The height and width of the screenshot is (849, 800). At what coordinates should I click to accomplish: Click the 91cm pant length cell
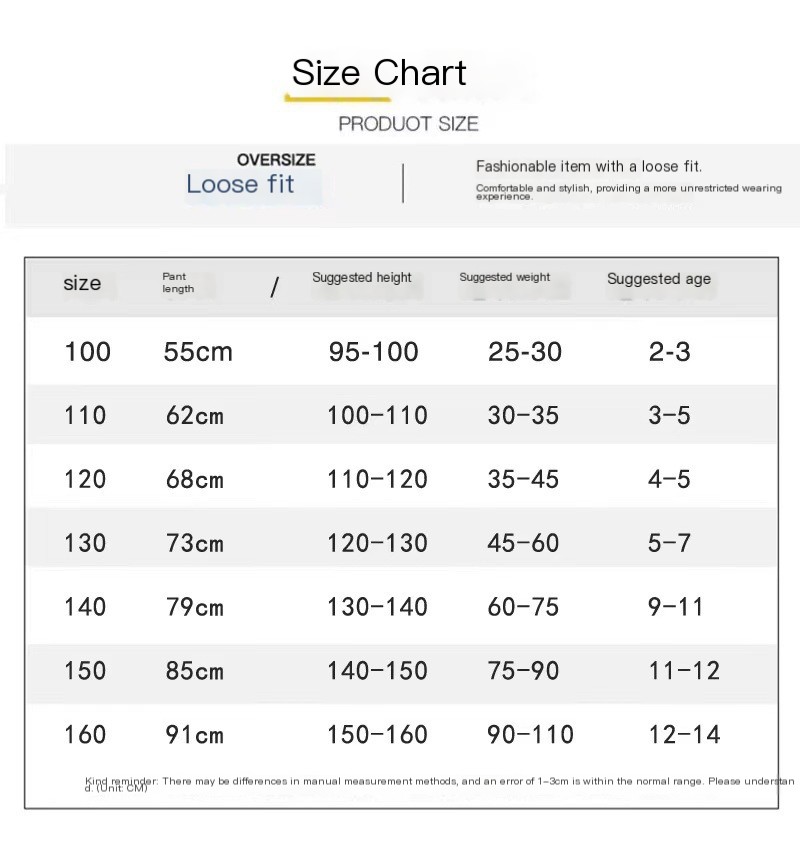(x=195, y=735)
